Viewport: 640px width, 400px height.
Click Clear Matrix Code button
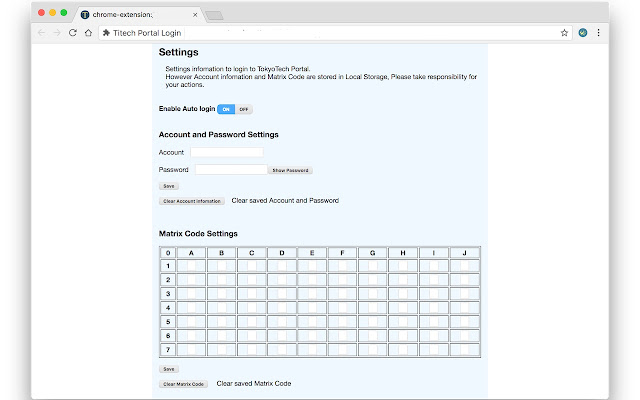183,384
